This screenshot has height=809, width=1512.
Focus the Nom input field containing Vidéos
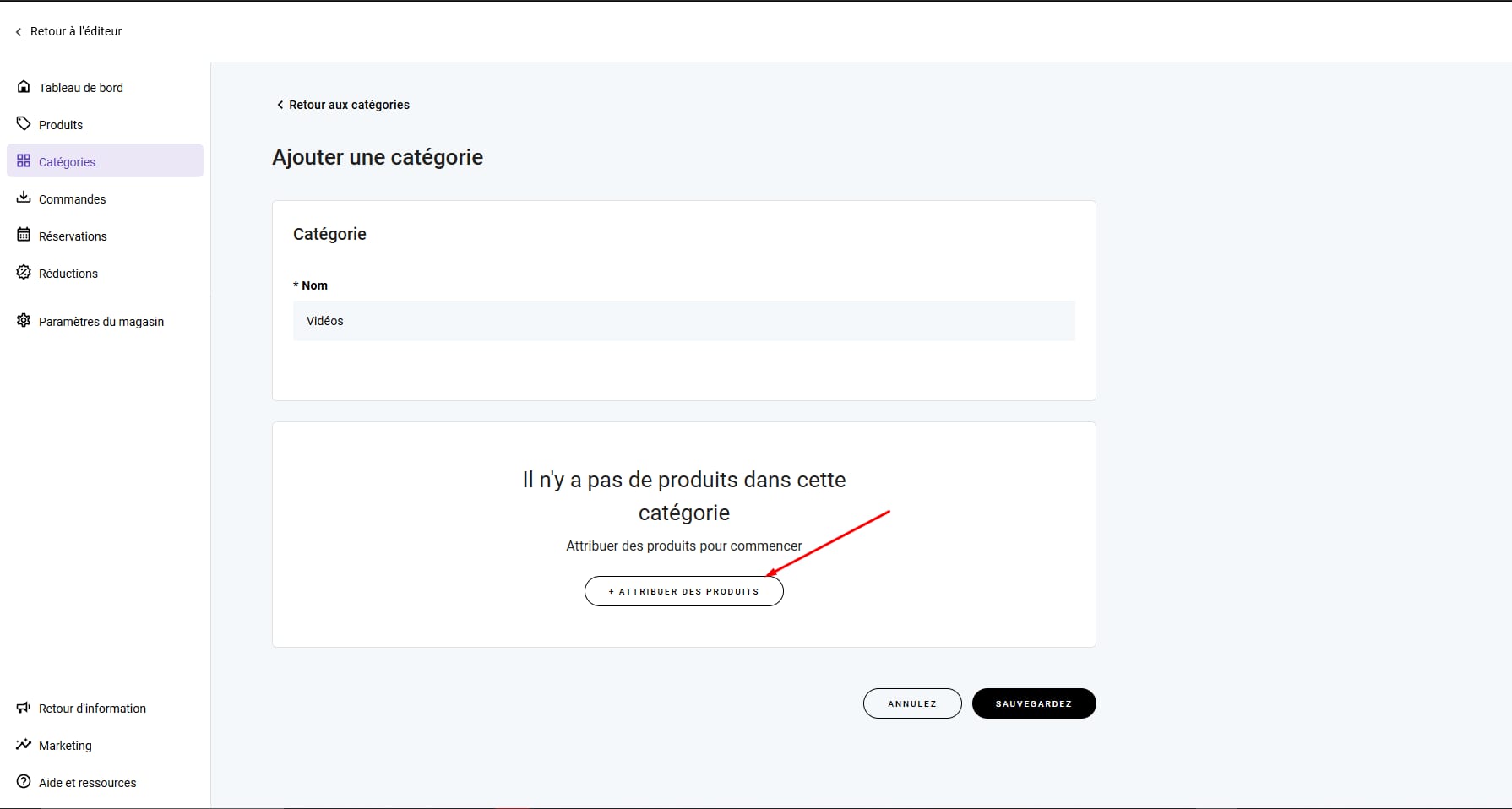(683, 321)
